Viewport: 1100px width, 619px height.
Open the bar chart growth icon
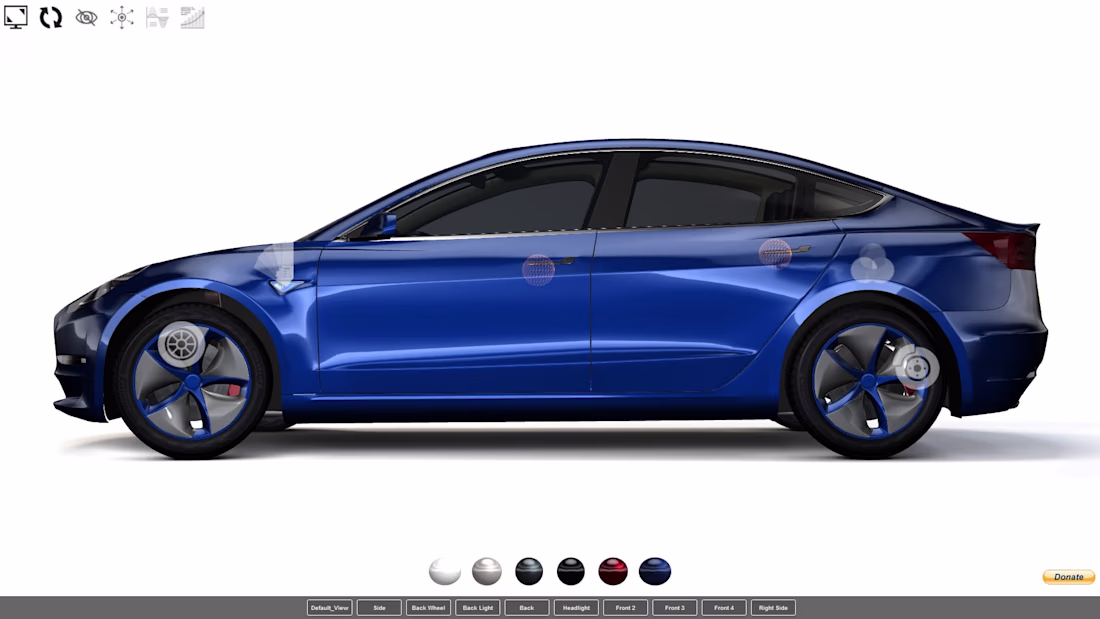pos(192,17)
